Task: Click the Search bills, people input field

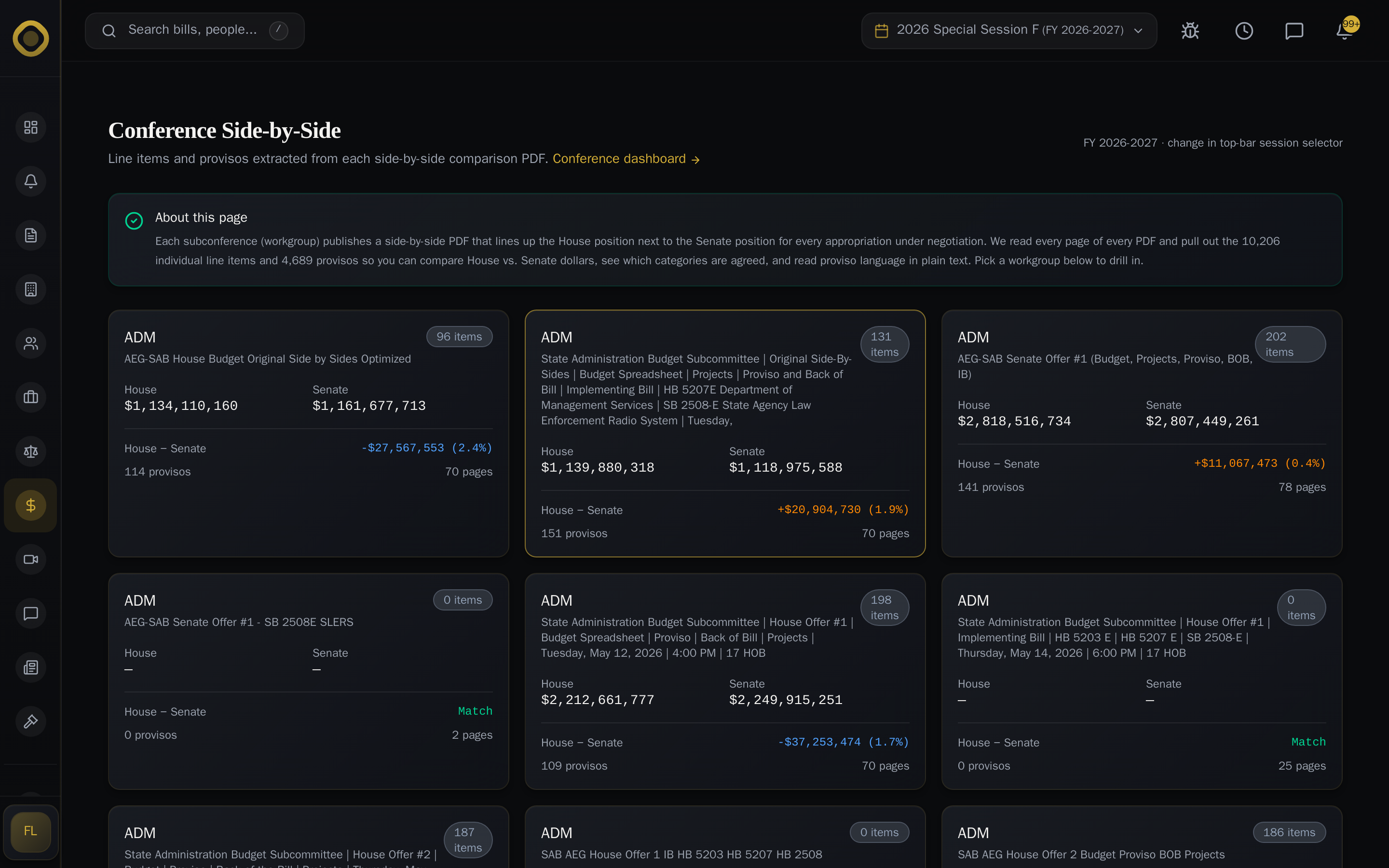Action: (x=194, y=30)
